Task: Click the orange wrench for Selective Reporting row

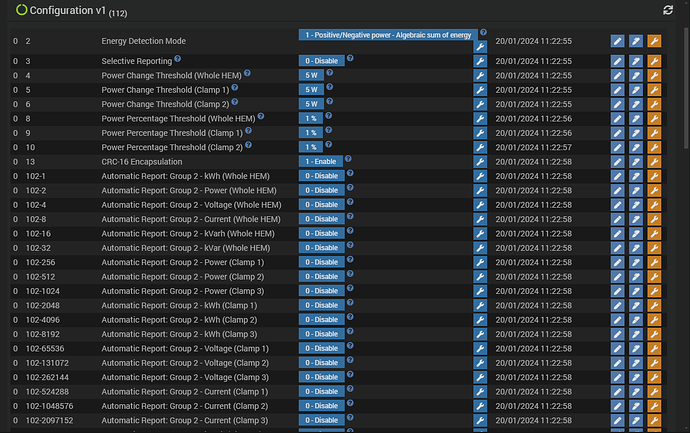Action: 654,61
